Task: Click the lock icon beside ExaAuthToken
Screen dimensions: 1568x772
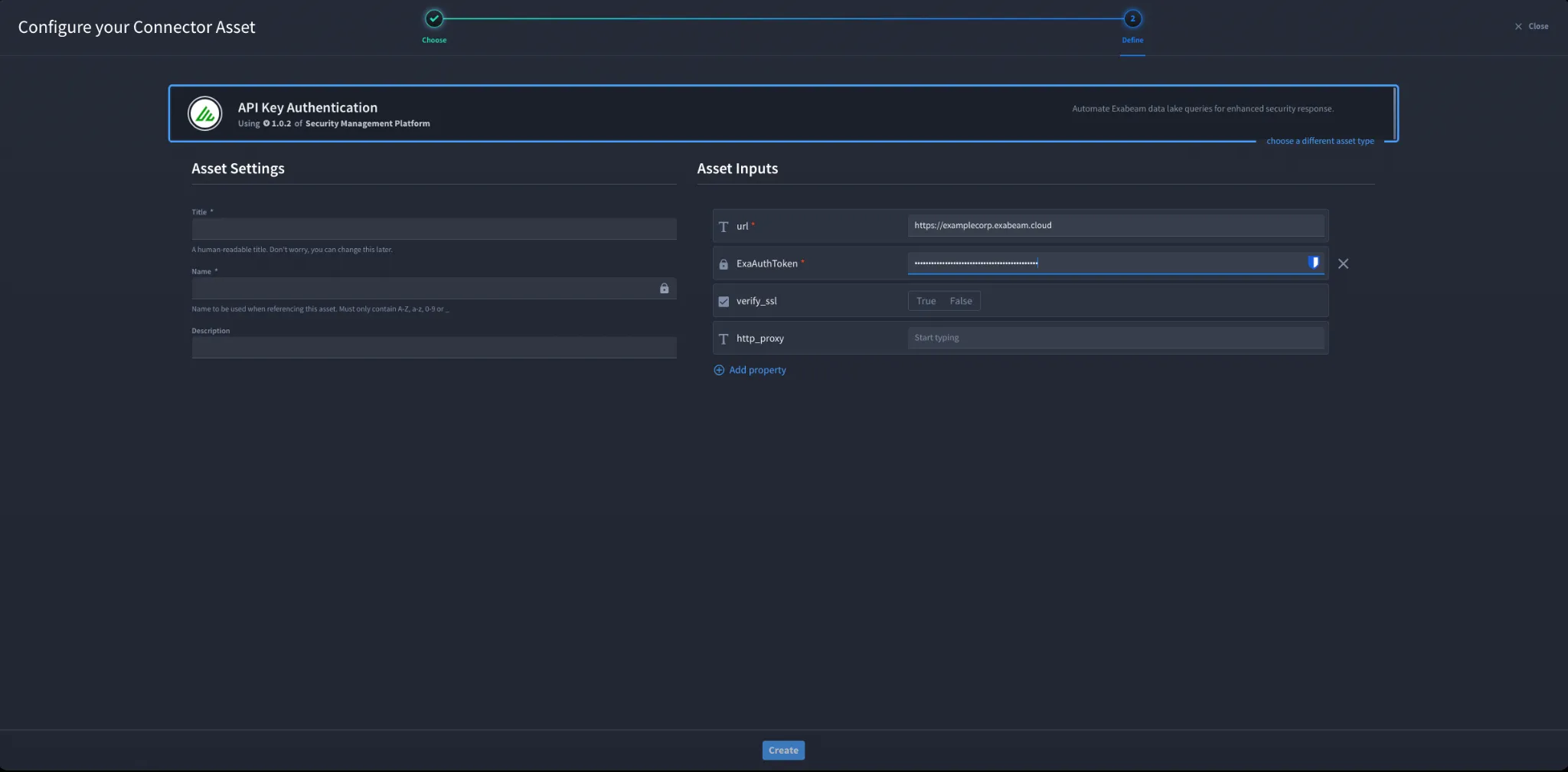Action: [724, 264]
